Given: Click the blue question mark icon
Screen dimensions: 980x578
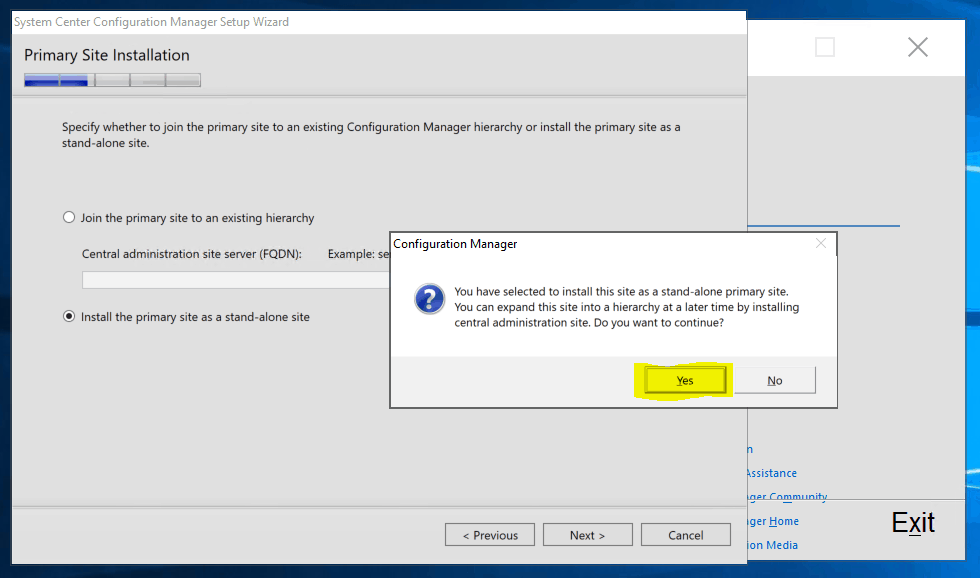Looking at the screenshot, I should pyautogui.click(x=429, y=299).
